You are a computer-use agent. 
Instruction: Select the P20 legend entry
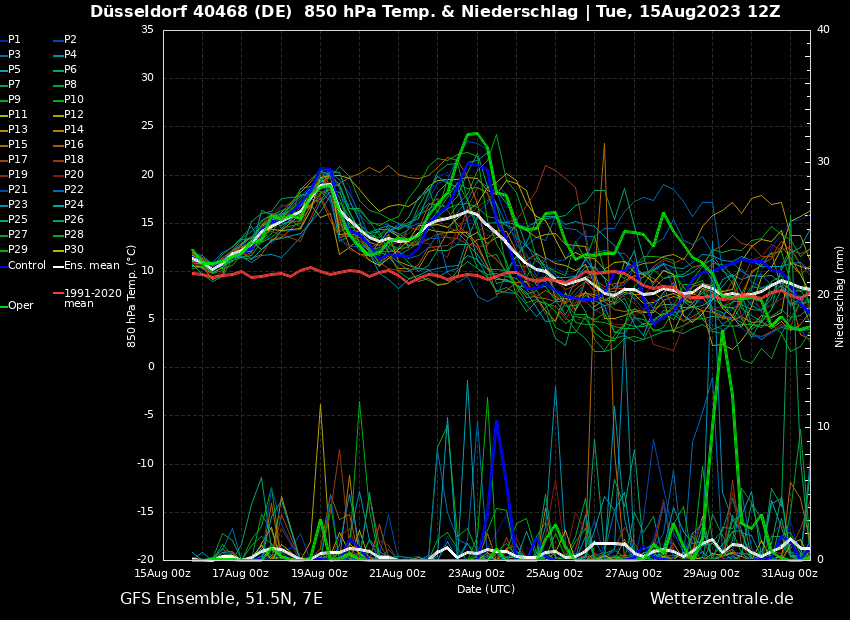(74, 175)
